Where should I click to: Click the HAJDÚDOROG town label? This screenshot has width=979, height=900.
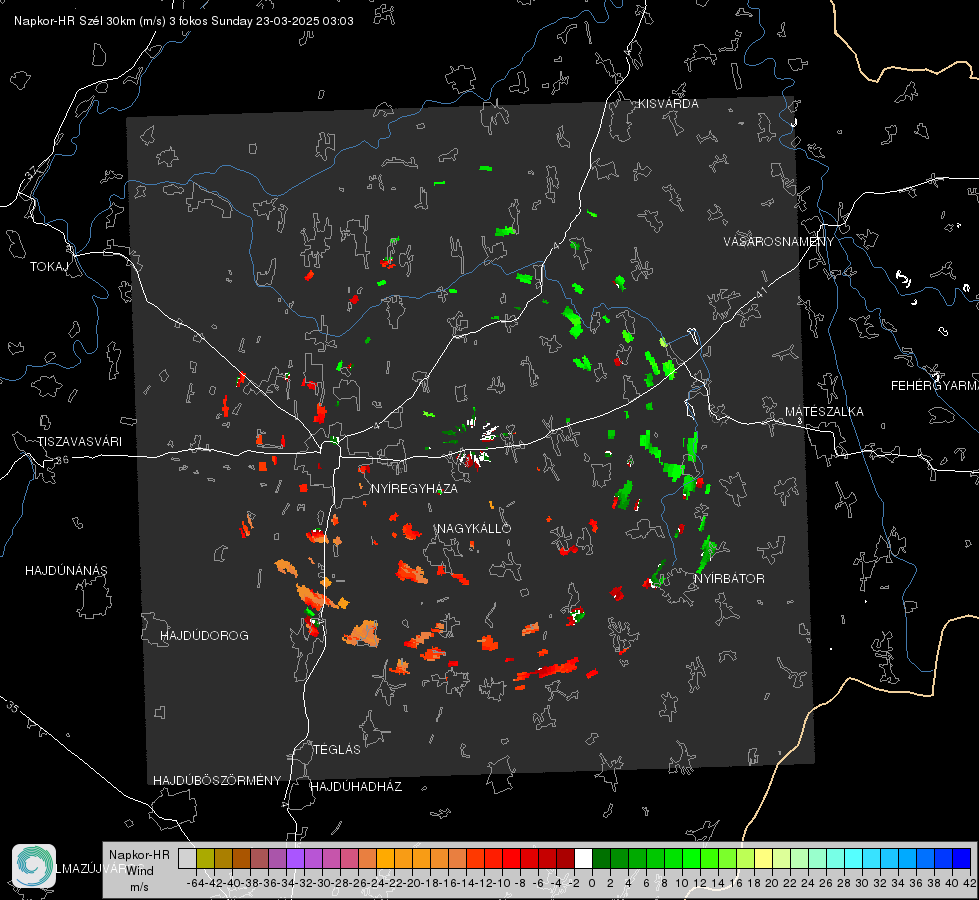coord(204,636)
